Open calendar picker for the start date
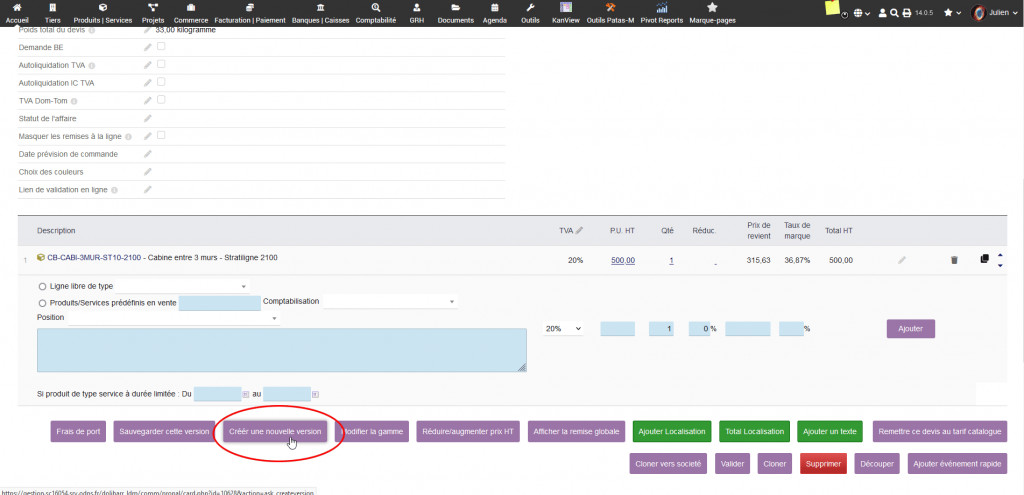 click(247, 394)
